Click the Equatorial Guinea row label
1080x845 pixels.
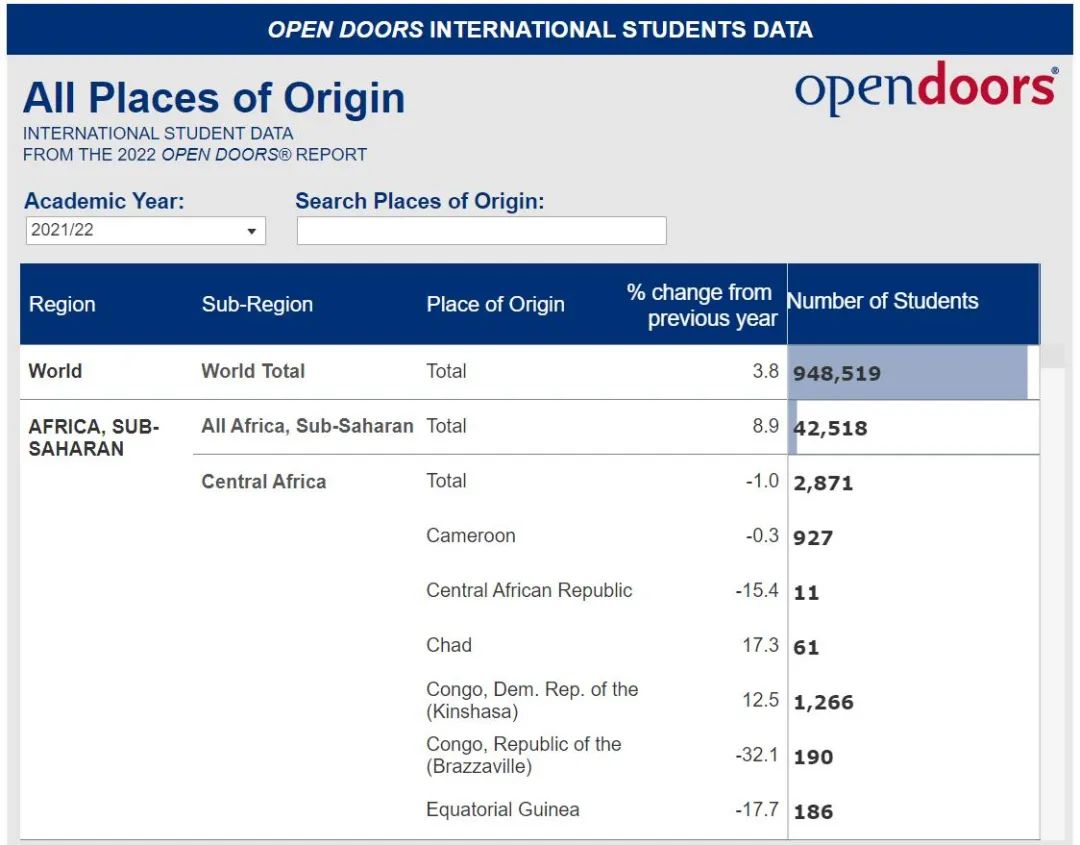[x=502, y=810]
